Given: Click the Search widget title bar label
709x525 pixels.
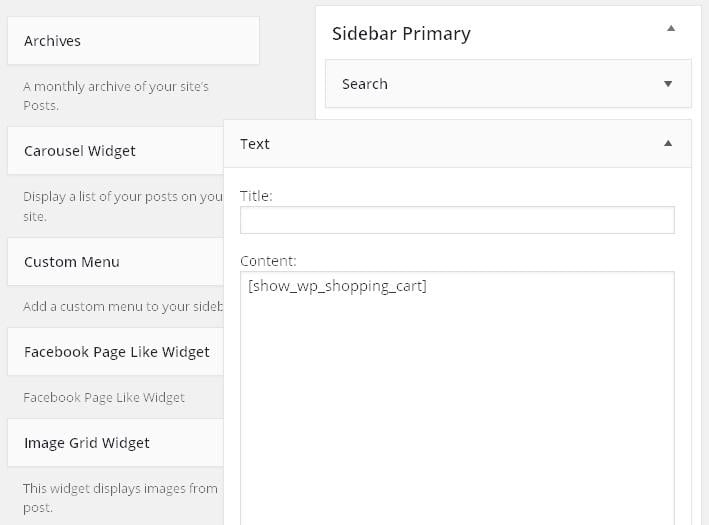Looking at the screenshot, I should pyautogui.click(x=365, y=84).
